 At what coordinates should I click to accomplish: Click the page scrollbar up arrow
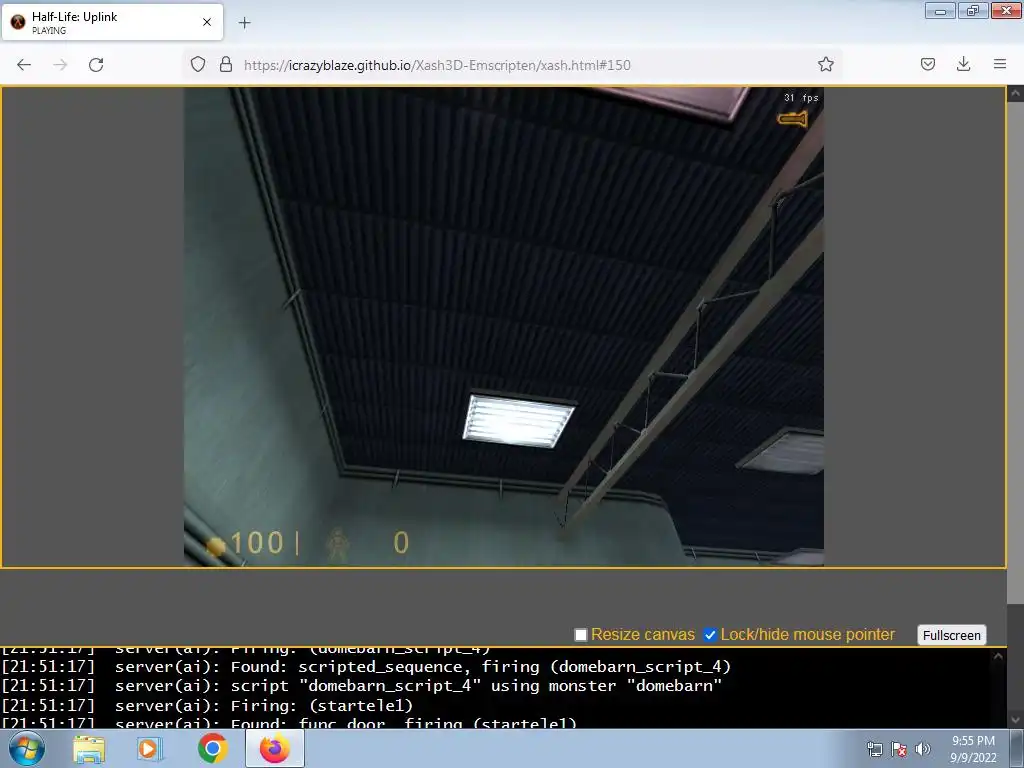(1016, 93)
